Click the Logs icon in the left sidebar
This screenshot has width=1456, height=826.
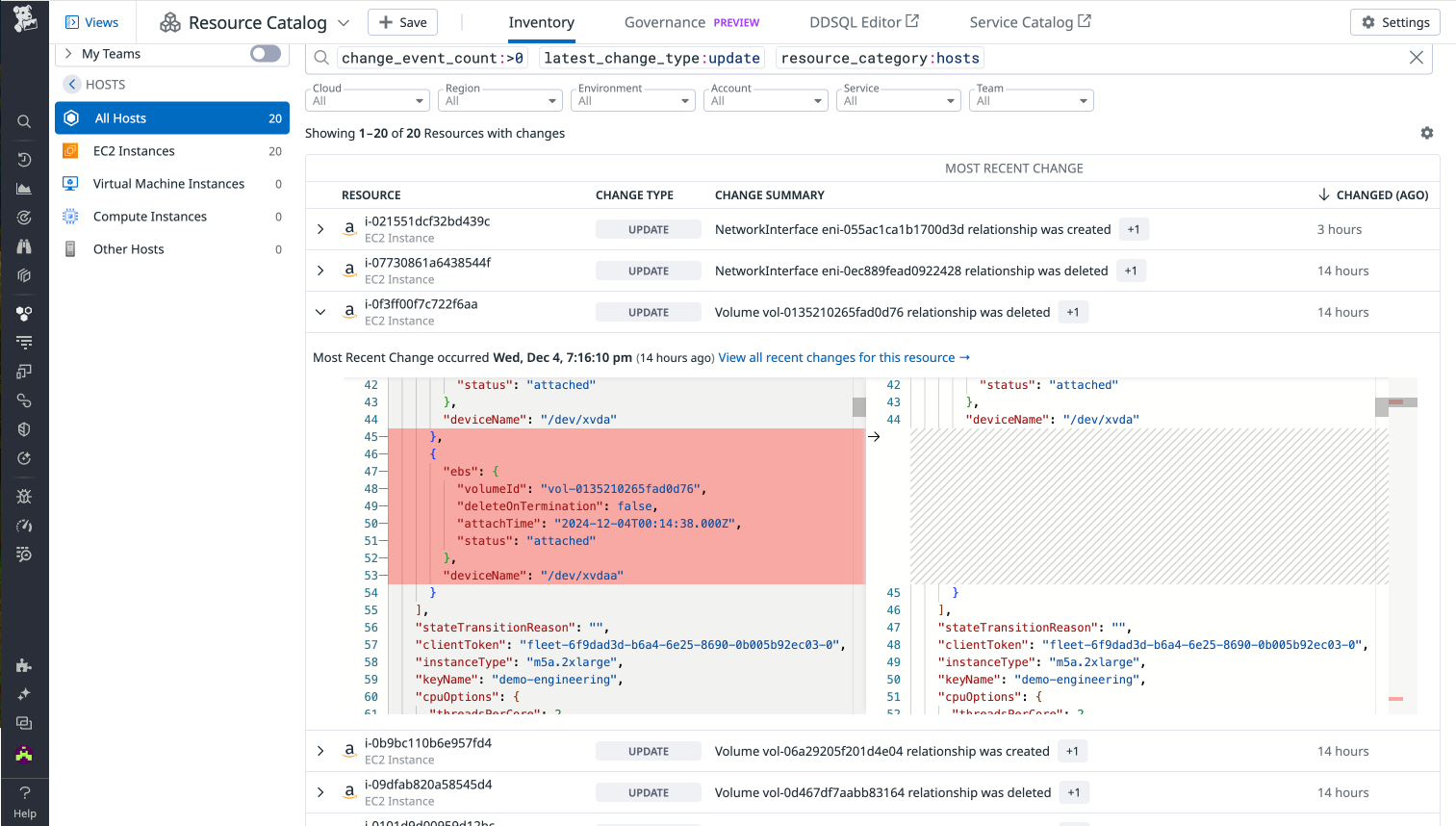pos(24,342)
